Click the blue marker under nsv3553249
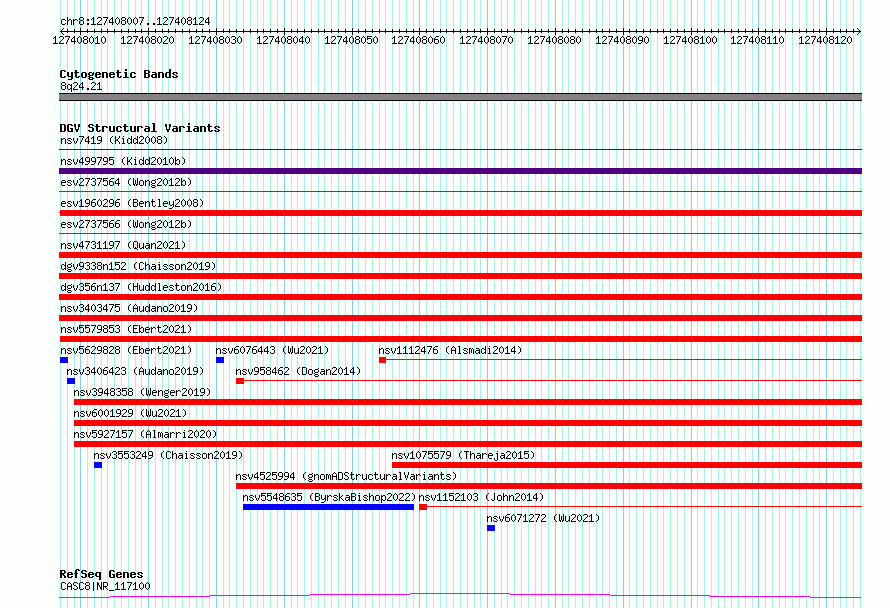This screenshot has width=890, height=608. [x=98, y=465]
